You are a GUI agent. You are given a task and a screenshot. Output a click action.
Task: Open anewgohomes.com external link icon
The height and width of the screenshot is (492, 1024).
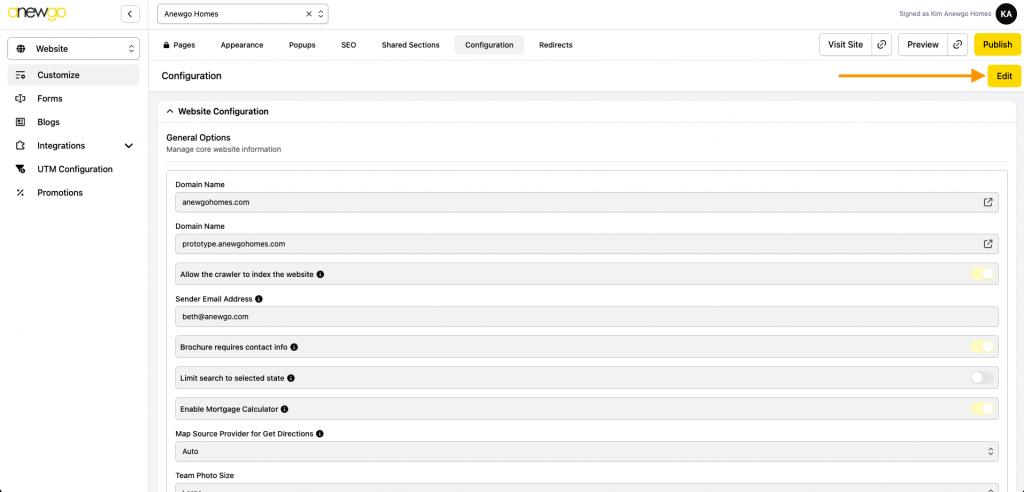coord(988,202)
